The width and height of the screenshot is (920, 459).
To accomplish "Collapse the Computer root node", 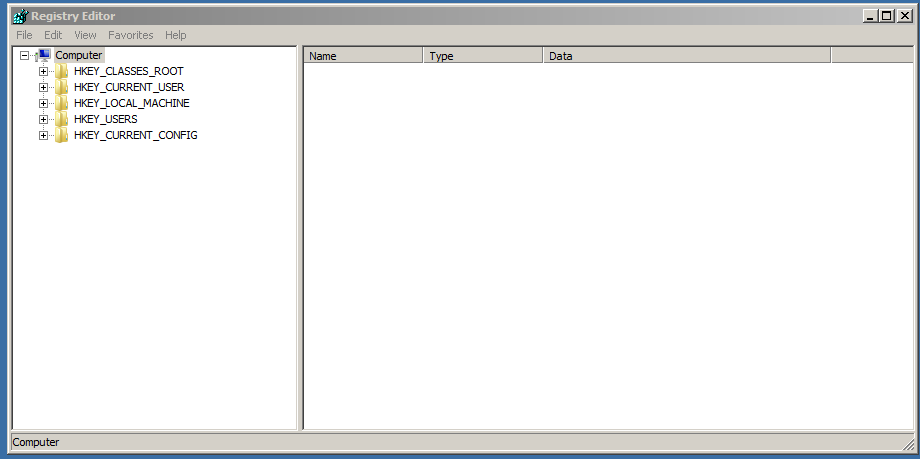I will tap(24, 55).
